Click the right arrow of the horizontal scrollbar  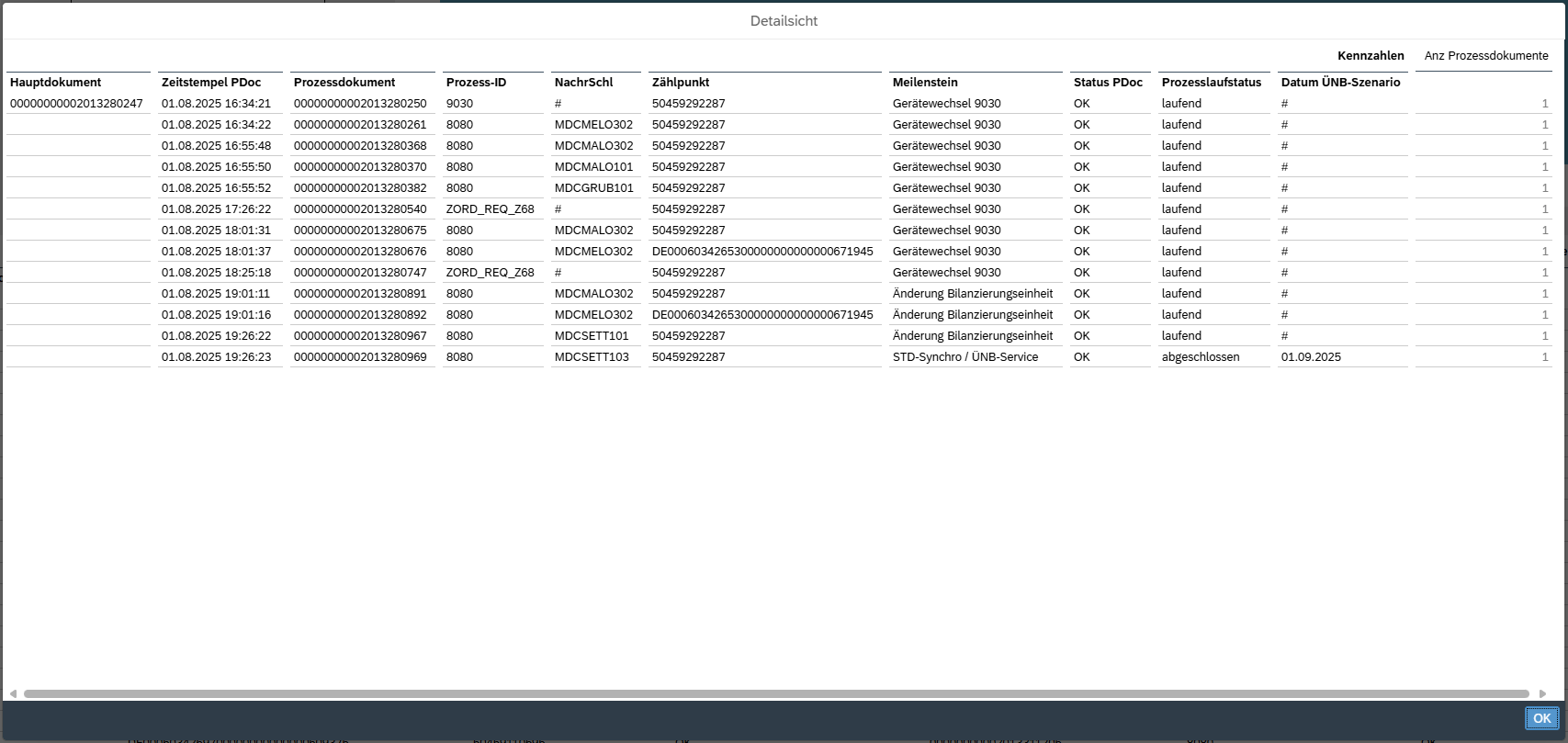click(x=1542, y=693)
